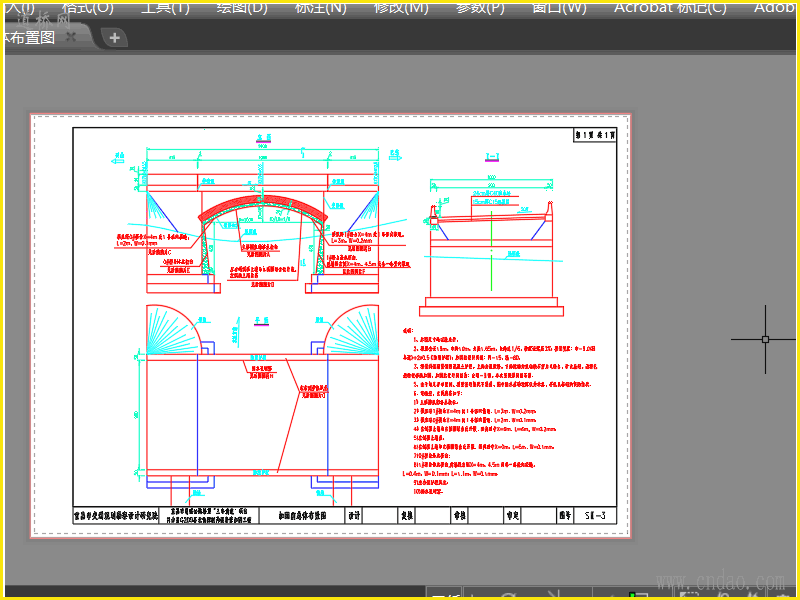Open the 插入(I) menu at far left

[18, 7]
